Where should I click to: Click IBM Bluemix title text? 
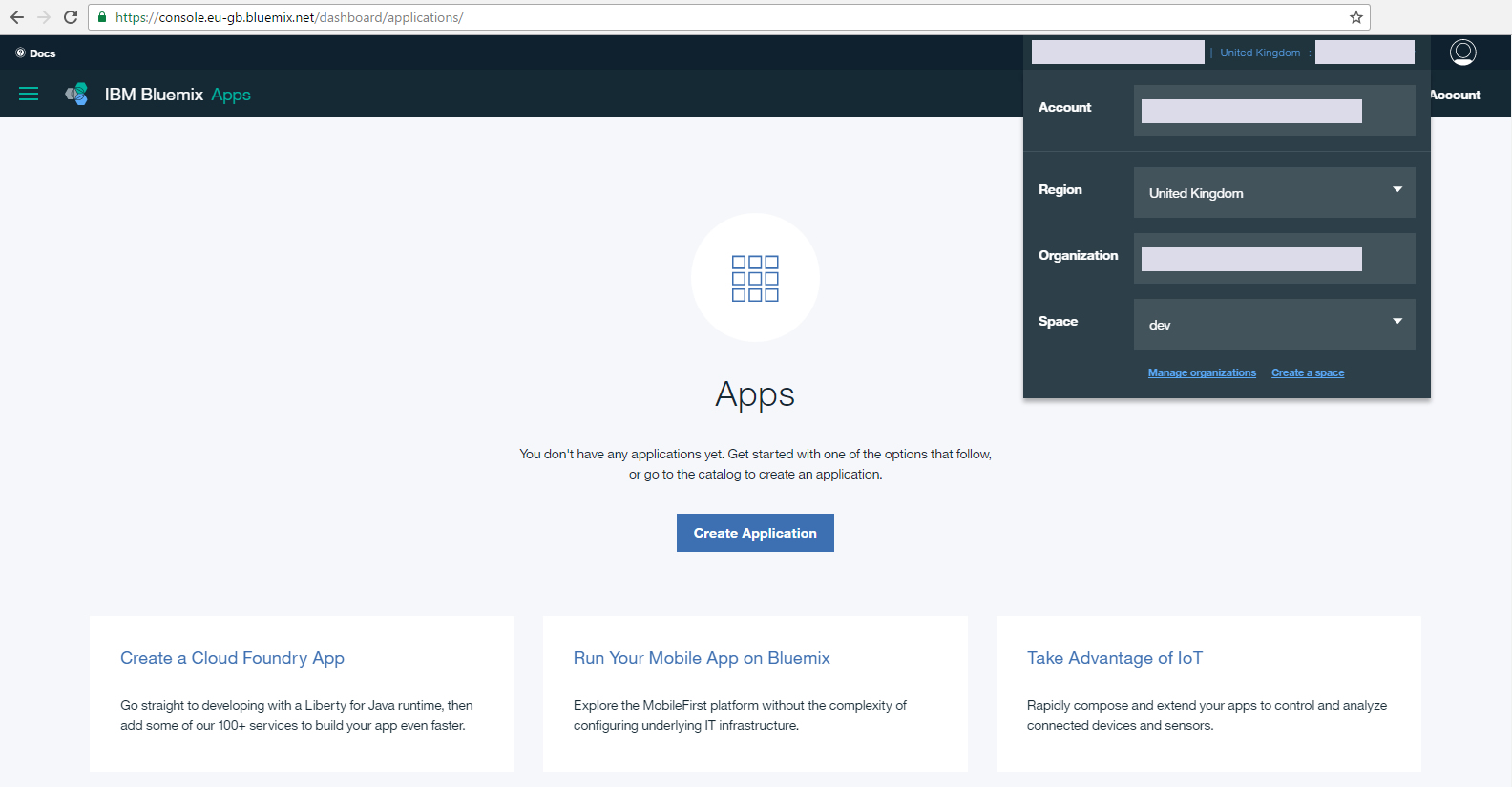[x=154, y=95]
